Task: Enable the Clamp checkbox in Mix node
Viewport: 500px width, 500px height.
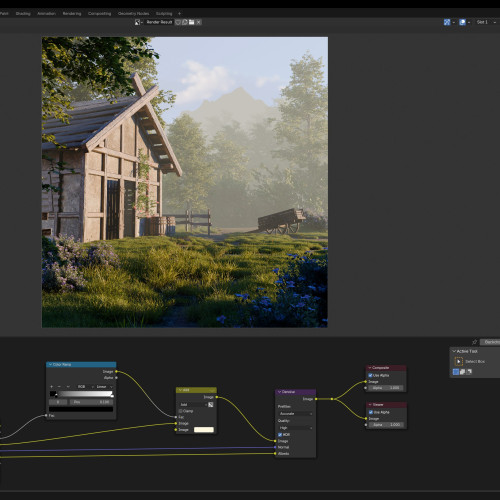Action: [x=181, y=411]
